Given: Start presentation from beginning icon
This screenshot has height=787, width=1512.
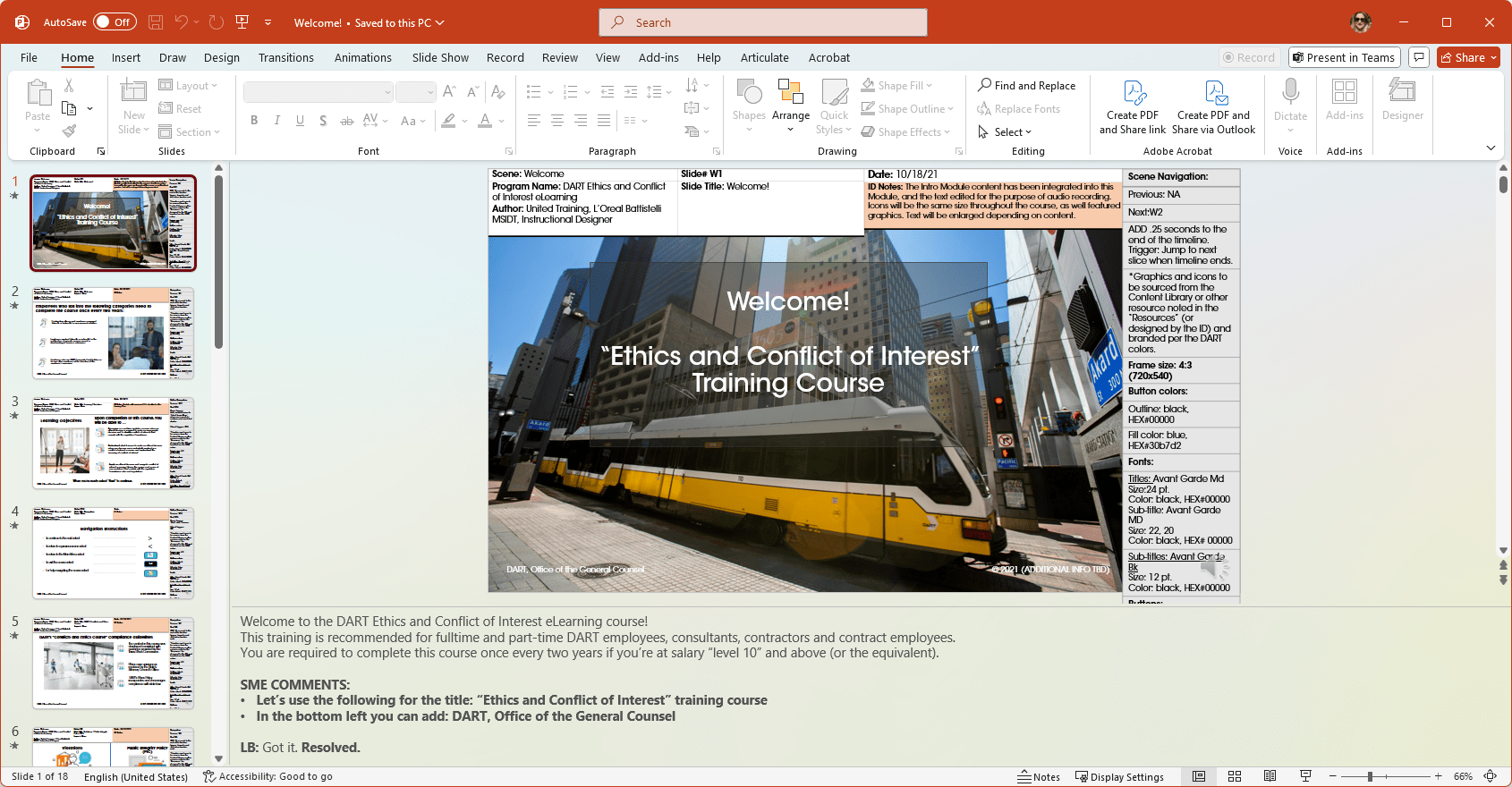Looking at the screenshot, I should click(x=242, y=22).
